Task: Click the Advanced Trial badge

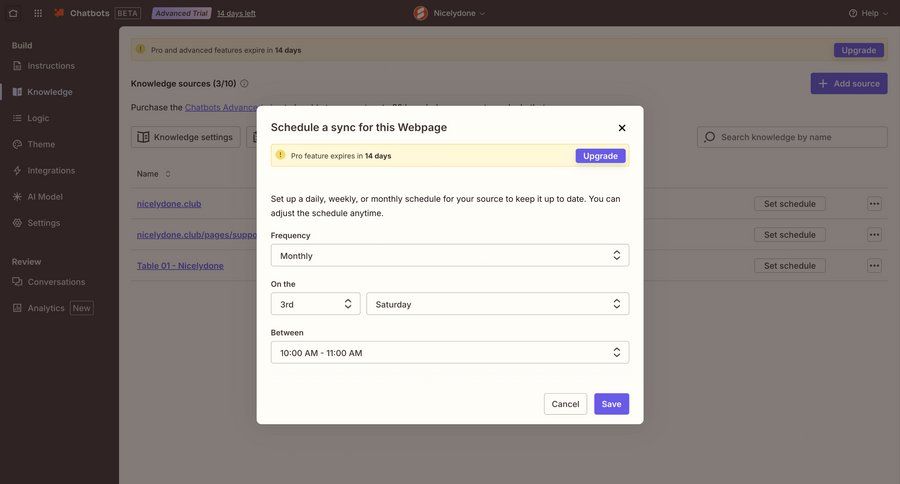Action: click(181, 13)
